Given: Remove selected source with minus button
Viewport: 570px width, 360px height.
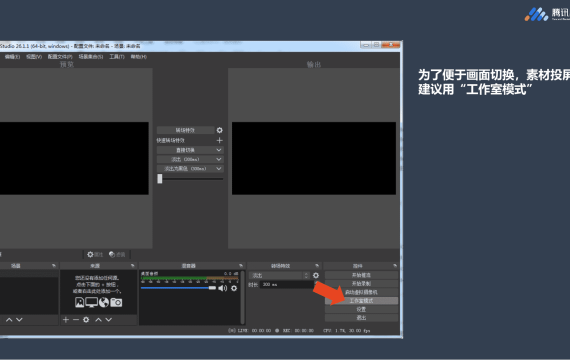Looking at the screenshot, I should click(x=76, y=320).
